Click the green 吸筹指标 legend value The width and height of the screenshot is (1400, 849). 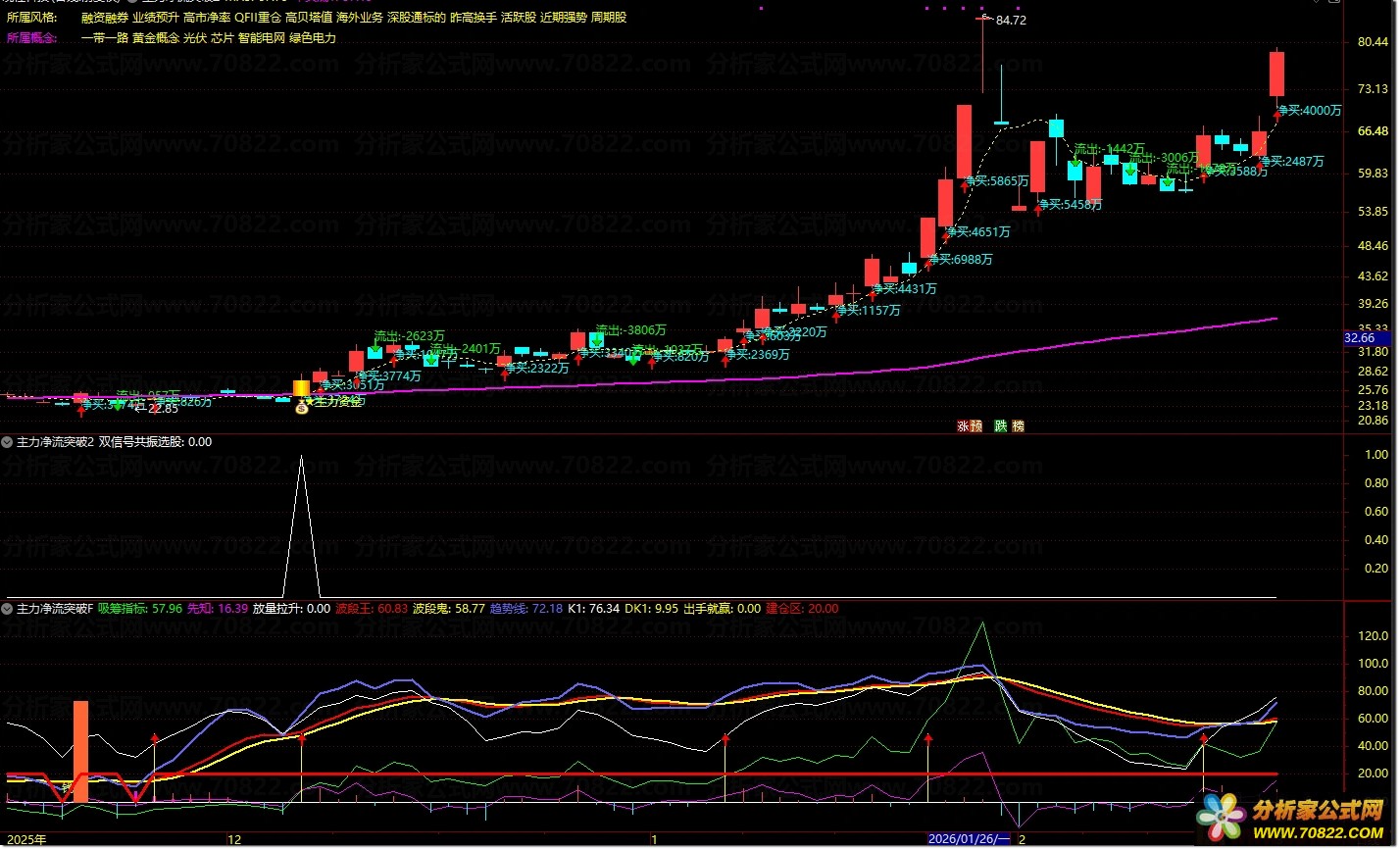(x=139, y=609)
